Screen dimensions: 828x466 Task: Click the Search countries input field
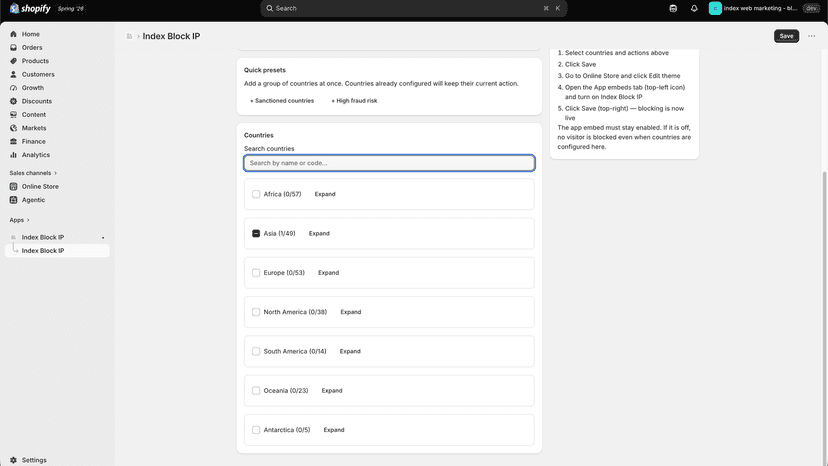coord(389,163)
